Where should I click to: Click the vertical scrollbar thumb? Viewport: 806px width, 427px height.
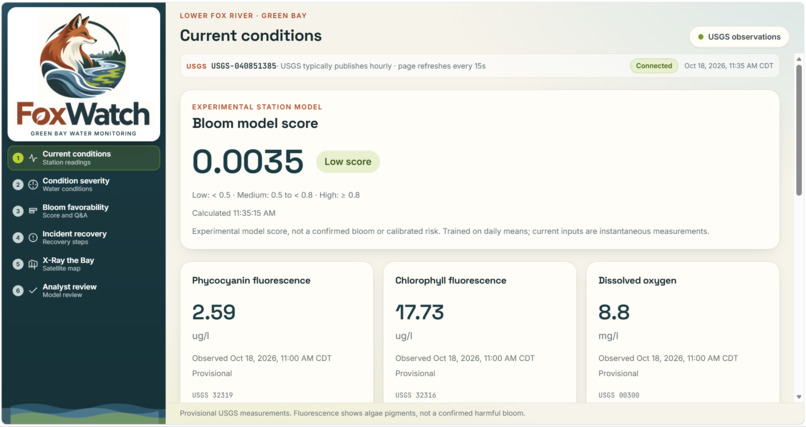point(799,129)
